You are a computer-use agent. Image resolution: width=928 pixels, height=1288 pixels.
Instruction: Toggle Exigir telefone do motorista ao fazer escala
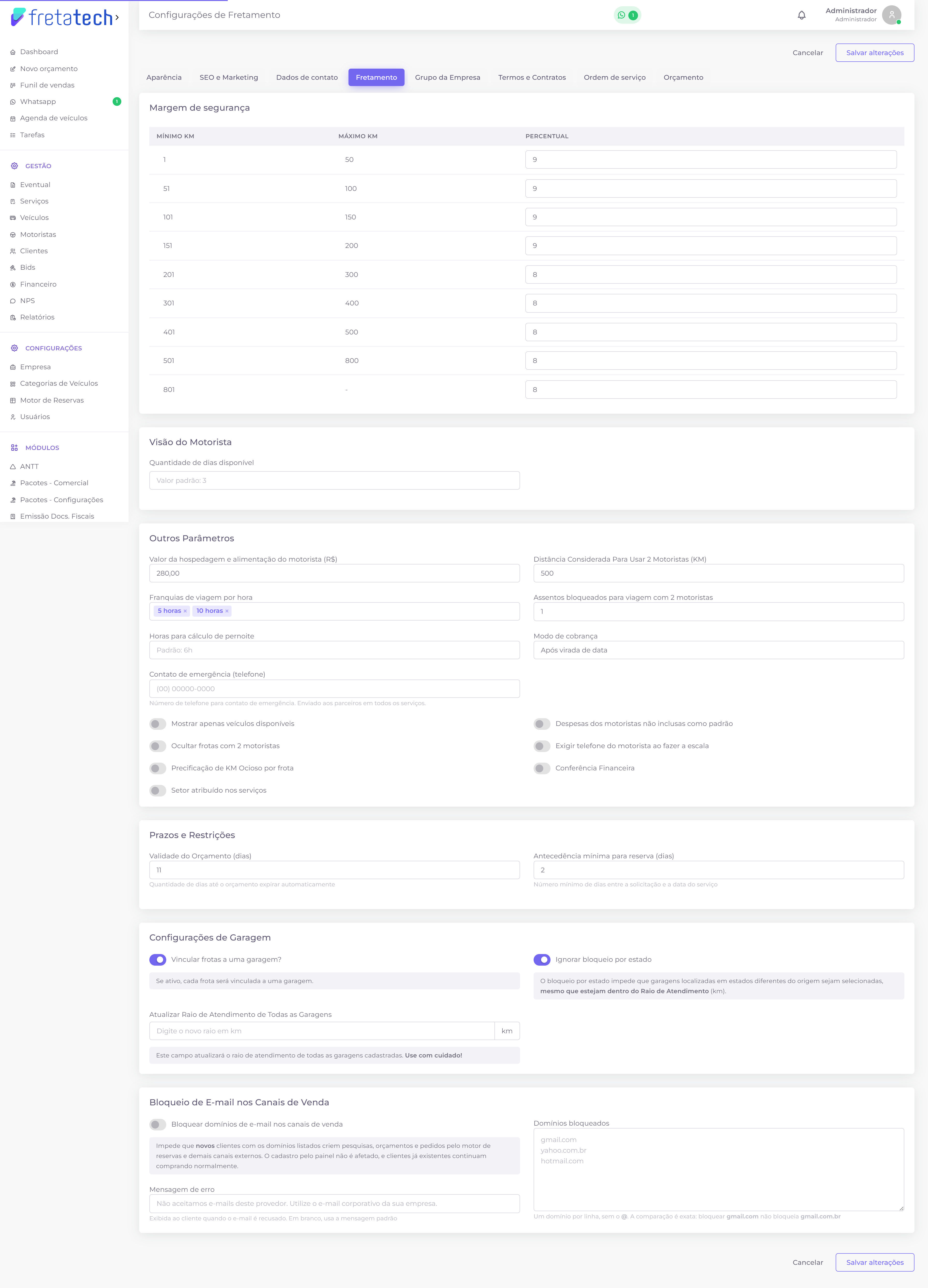pos(542,746)
